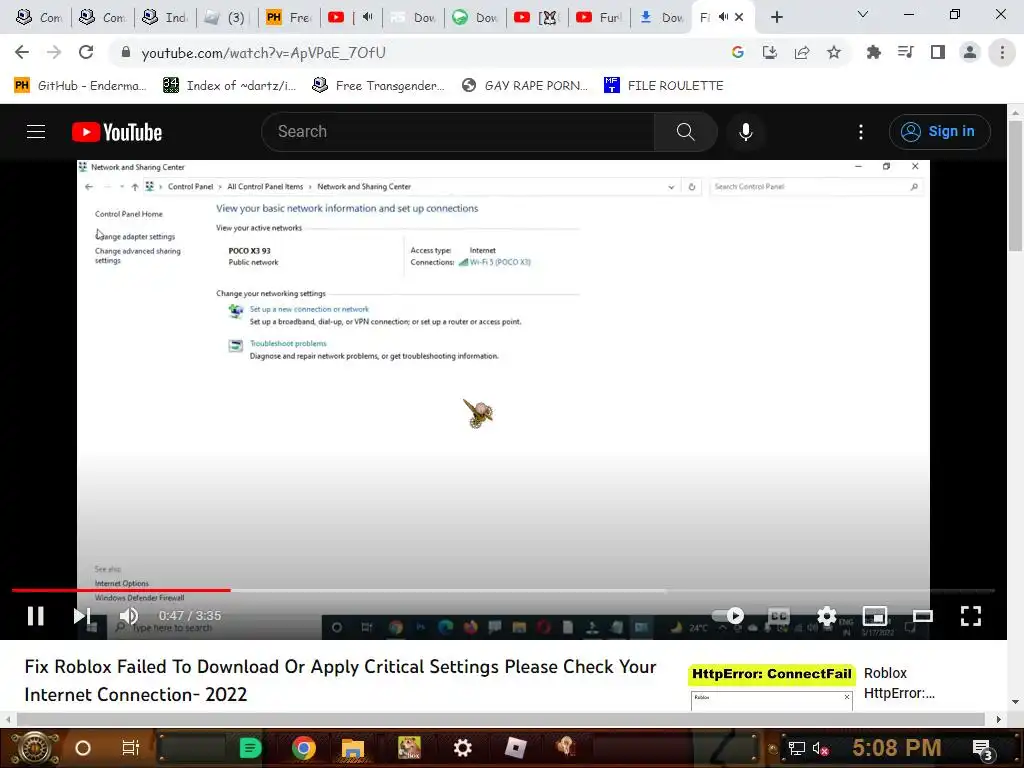The image size is (1024, 768).
Task: Click the Sign in button
Action: point(939,132)
